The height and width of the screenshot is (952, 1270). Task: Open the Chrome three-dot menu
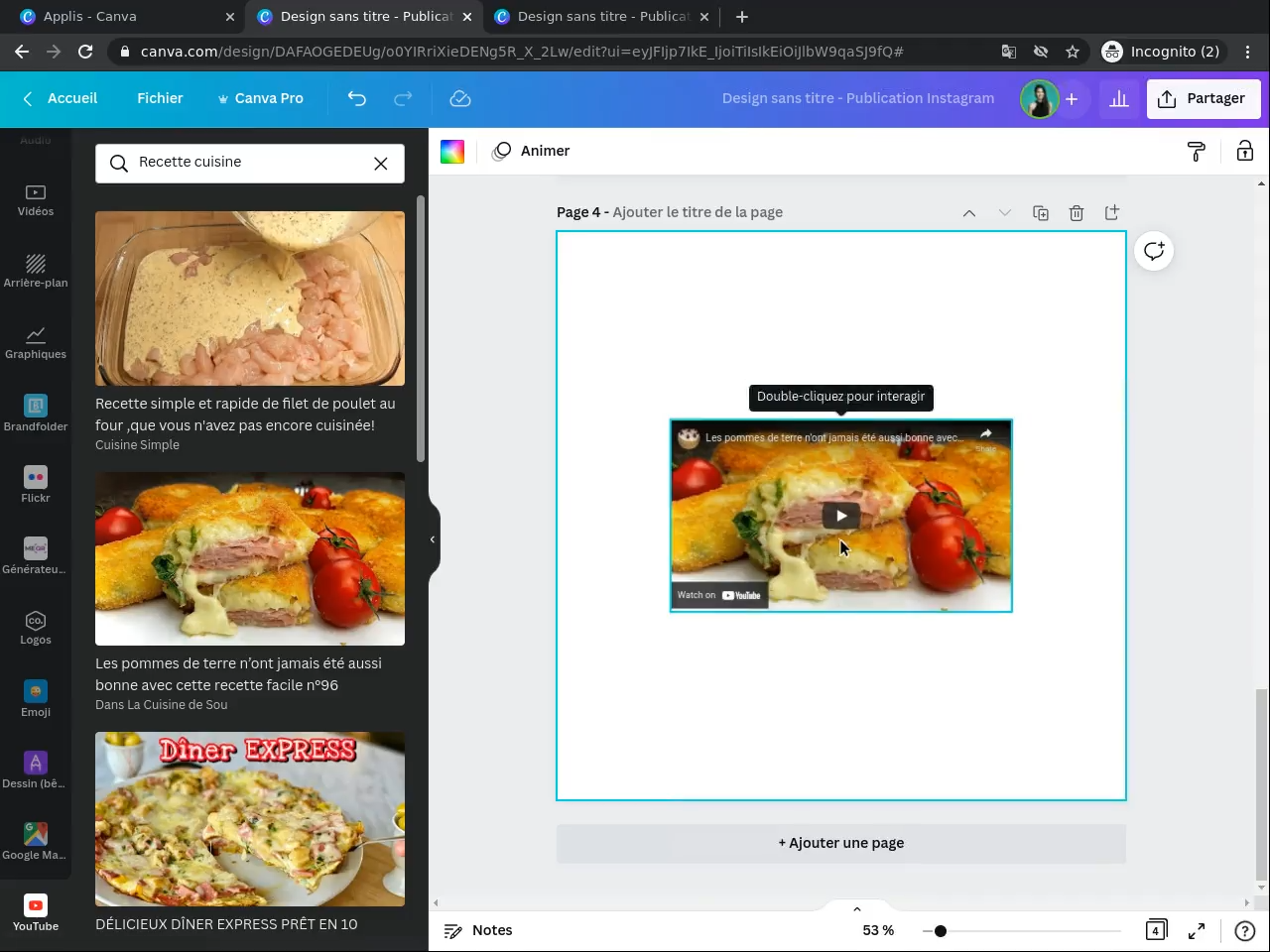(1247, 52)
